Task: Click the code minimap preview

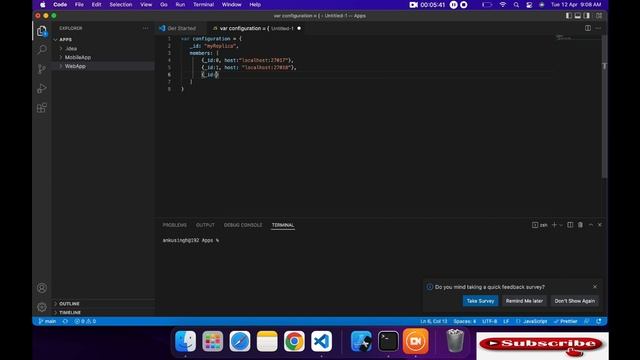Action: 564,38
